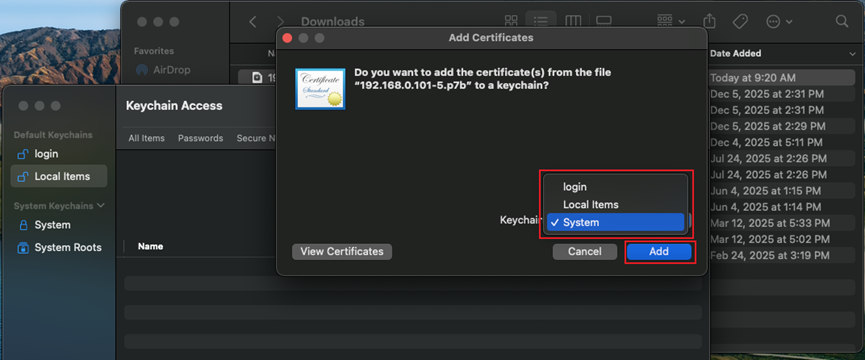Screen dimensions: 865x360
Task: Click the login keychain unlocked padlock icon
Action: [x=23, y=154]
